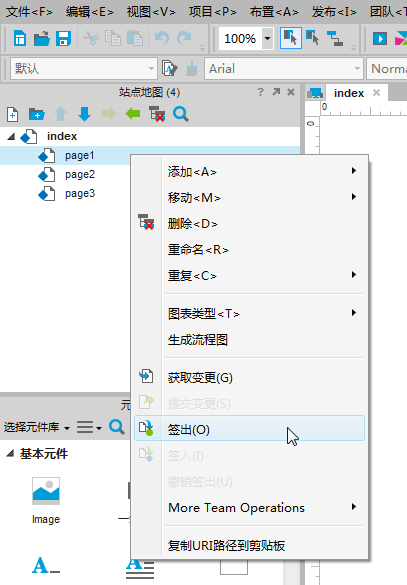
Task: Click the Paste clipboard icon
Action: coord(135,38)
